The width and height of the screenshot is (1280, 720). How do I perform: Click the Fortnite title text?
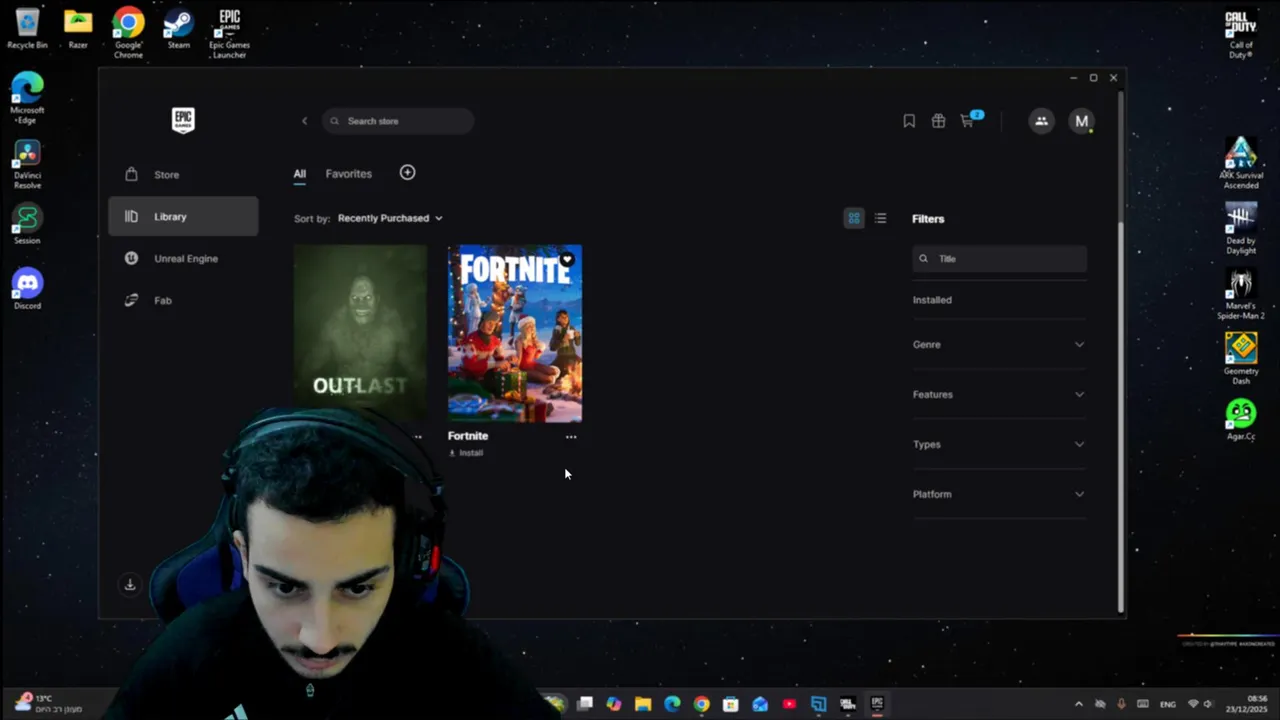[x=468, y=436]
